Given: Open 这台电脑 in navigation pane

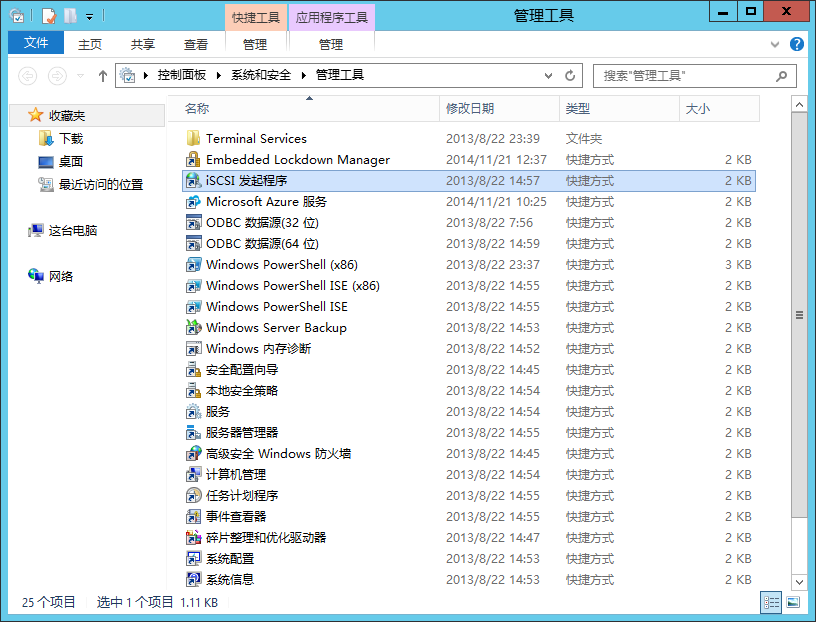Looking at the screenshot, I should click(73, 231).
